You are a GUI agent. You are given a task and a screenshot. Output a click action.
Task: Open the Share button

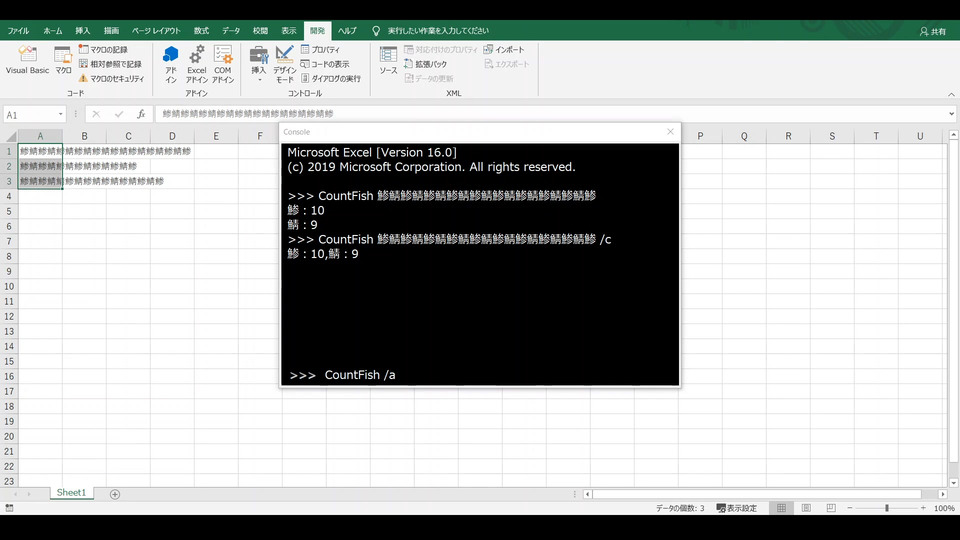(x=933, y=31)
